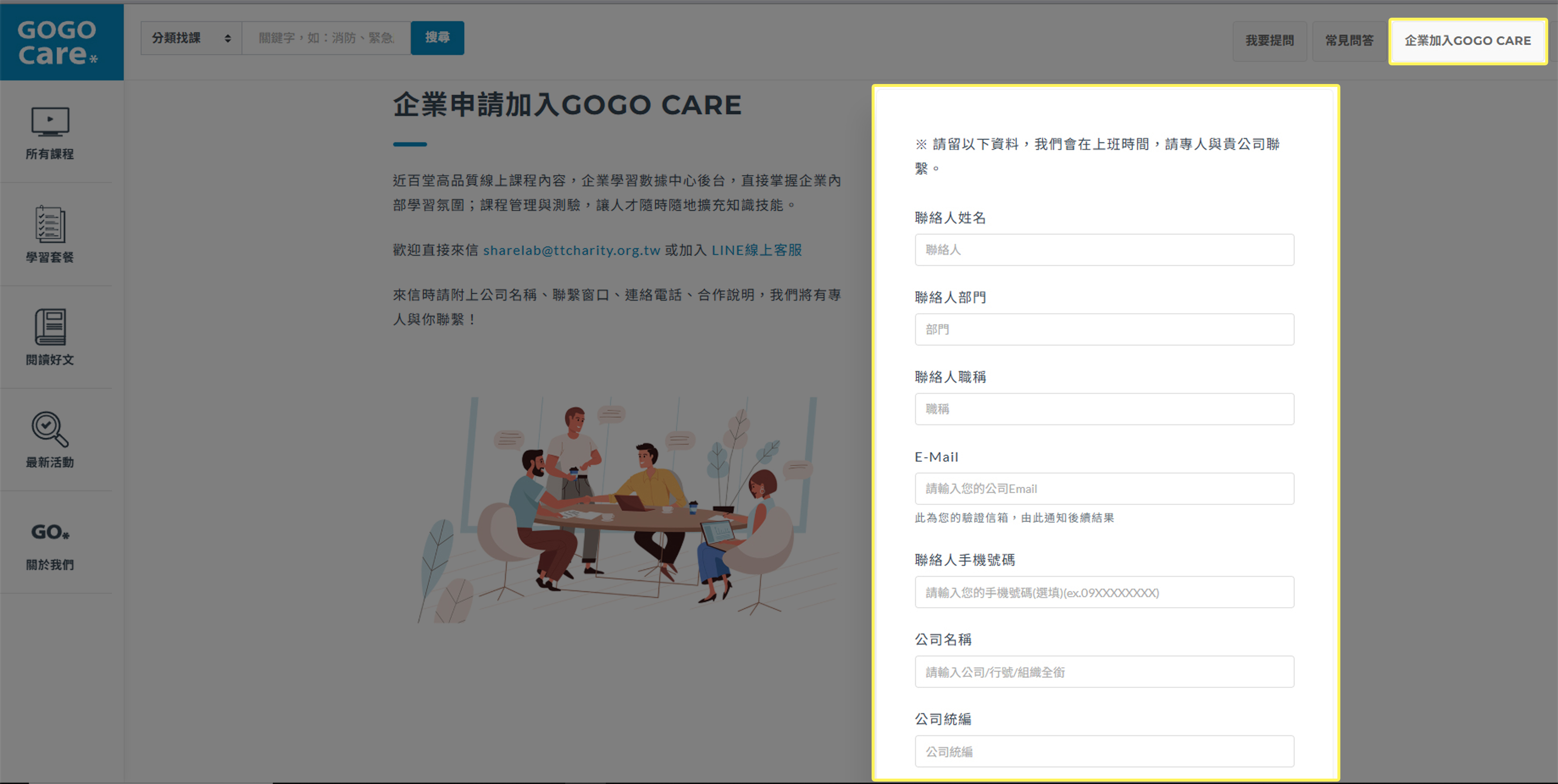Open 學習套餐 checklist icon
This screenshot has width=1558, height=784.
point(50,224)
